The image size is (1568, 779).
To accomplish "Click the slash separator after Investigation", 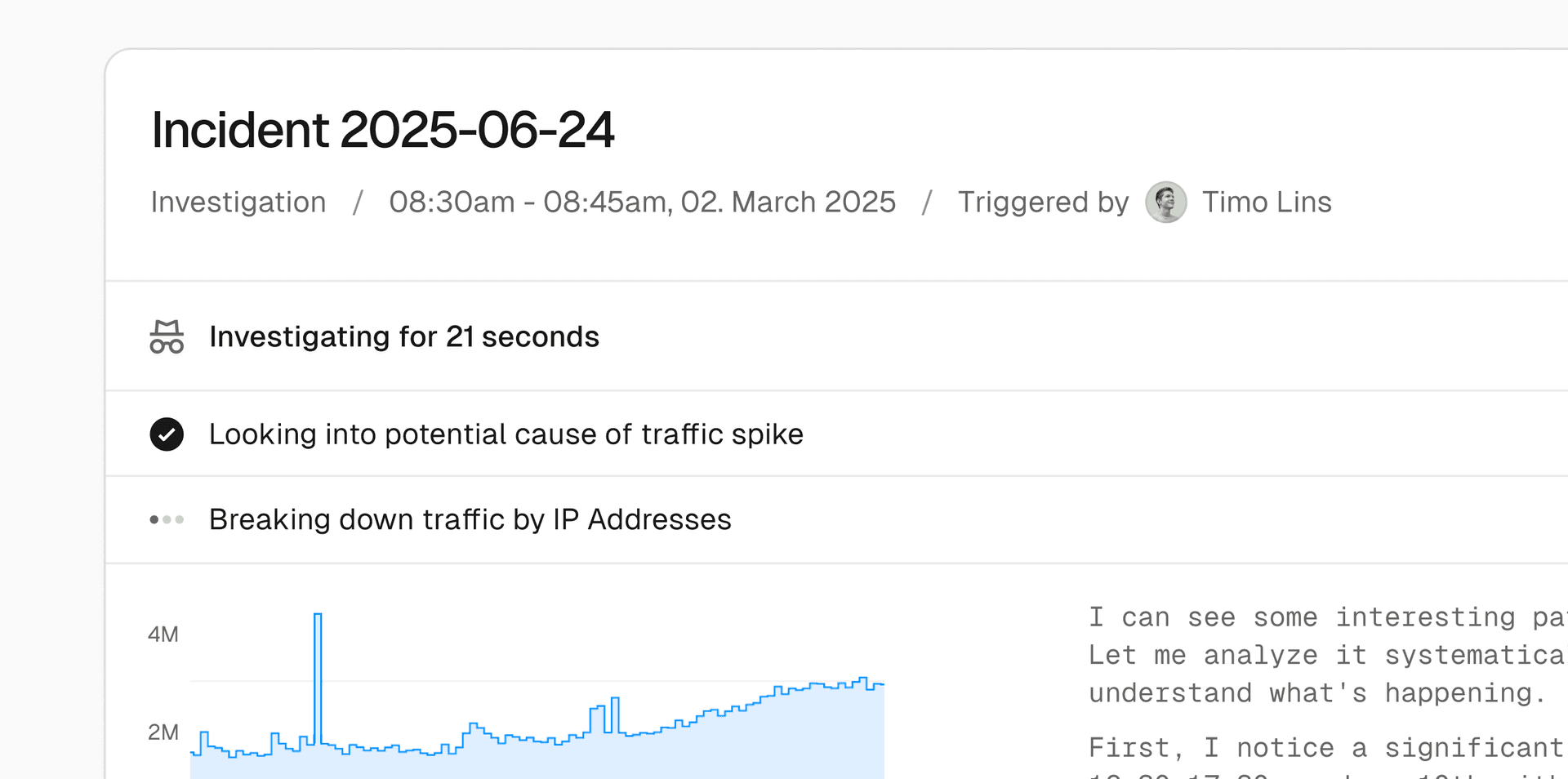I will pos(357,202).
